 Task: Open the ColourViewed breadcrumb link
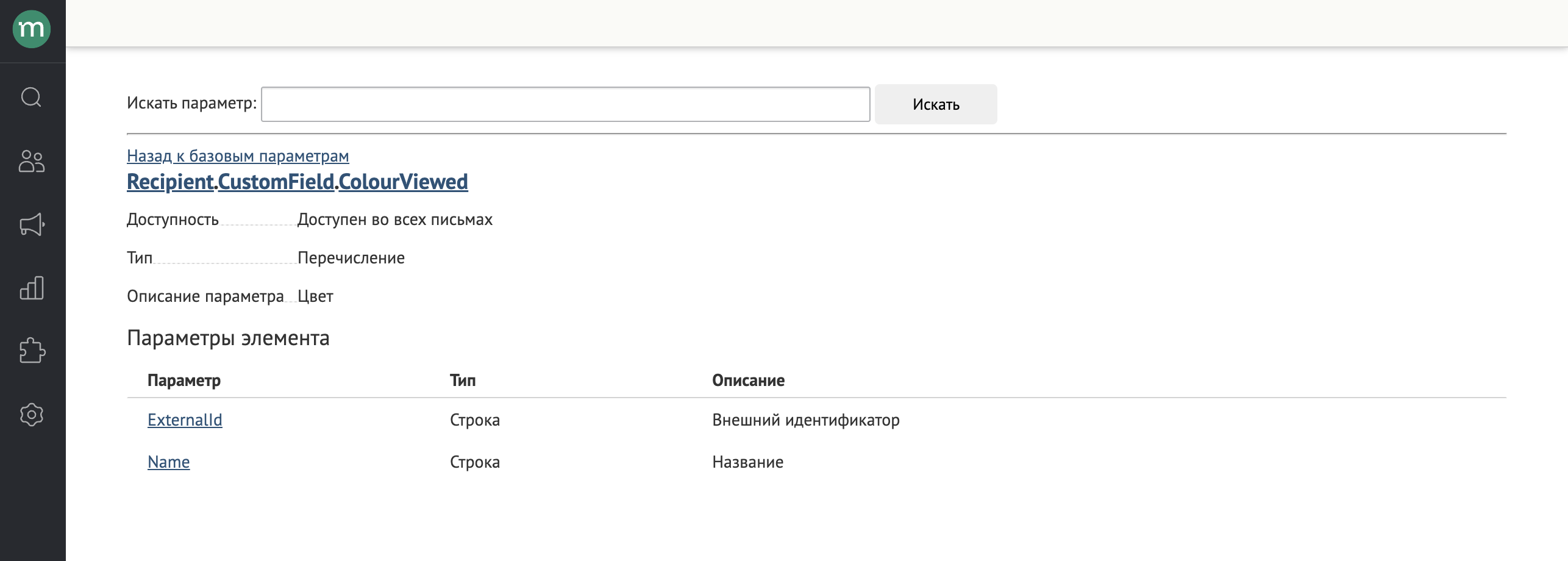[403, 182]
